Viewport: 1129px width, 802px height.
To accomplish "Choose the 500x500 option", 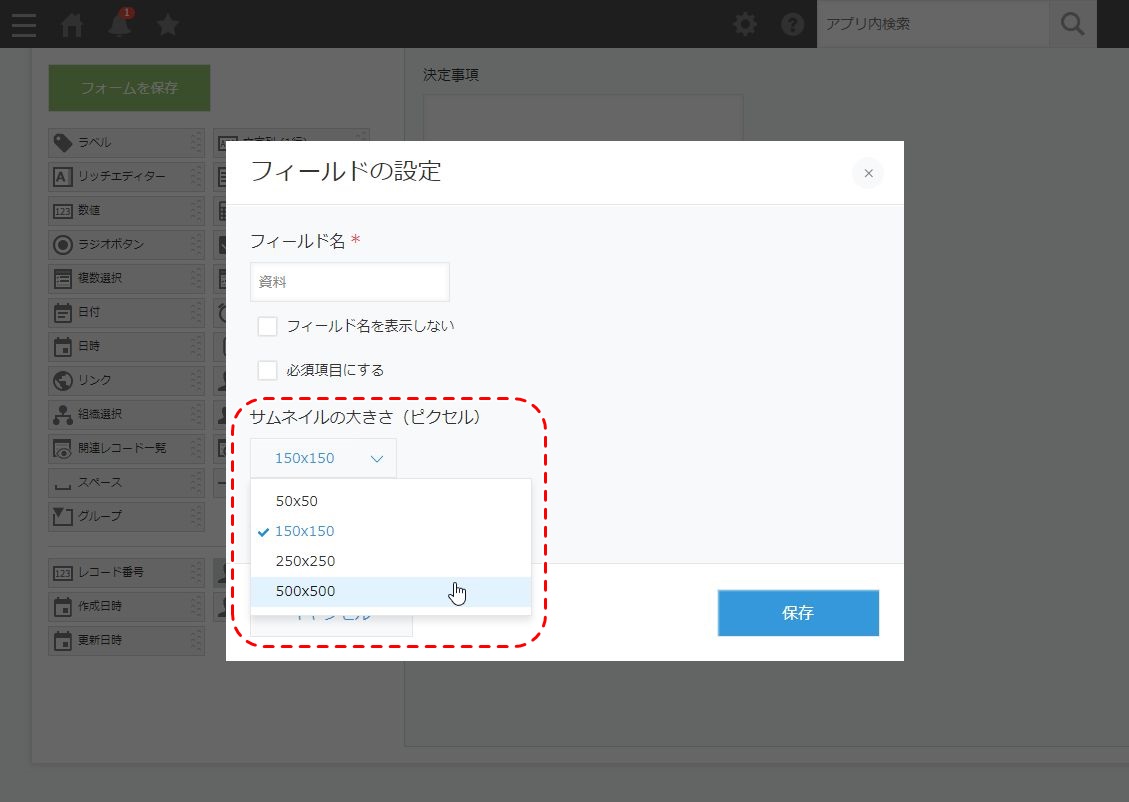I will tap(391, 591).
